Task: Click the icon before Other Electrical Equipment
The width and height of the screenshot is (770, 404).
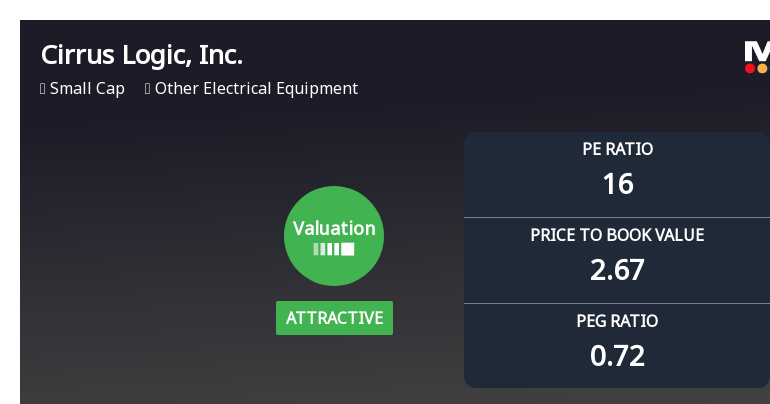Action: tap(148, 89)
